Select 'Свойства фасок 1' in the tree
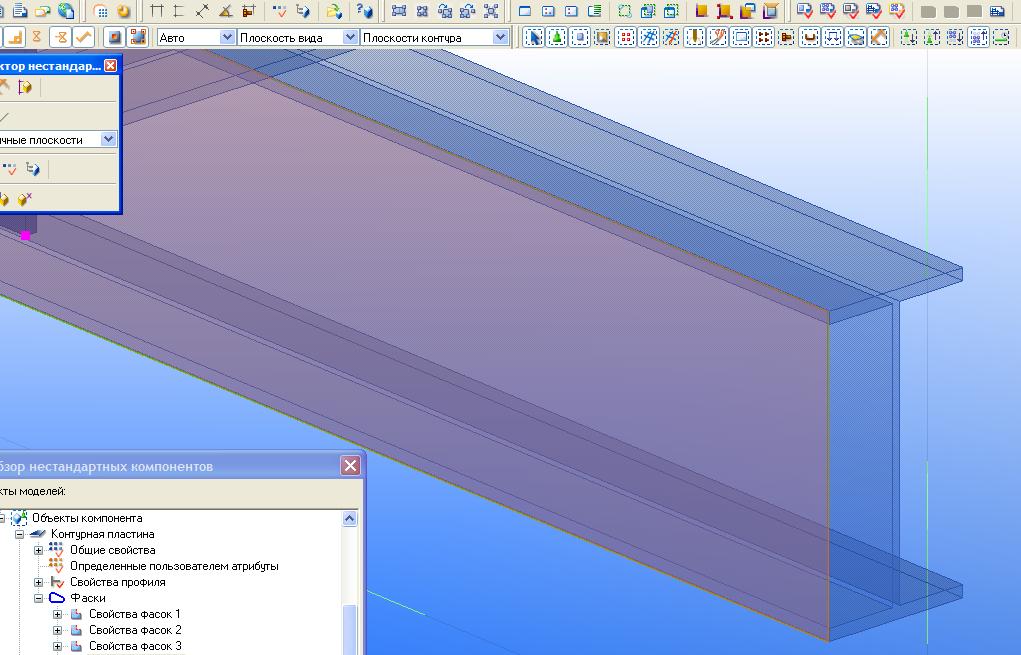 click(x=134, y=614)
